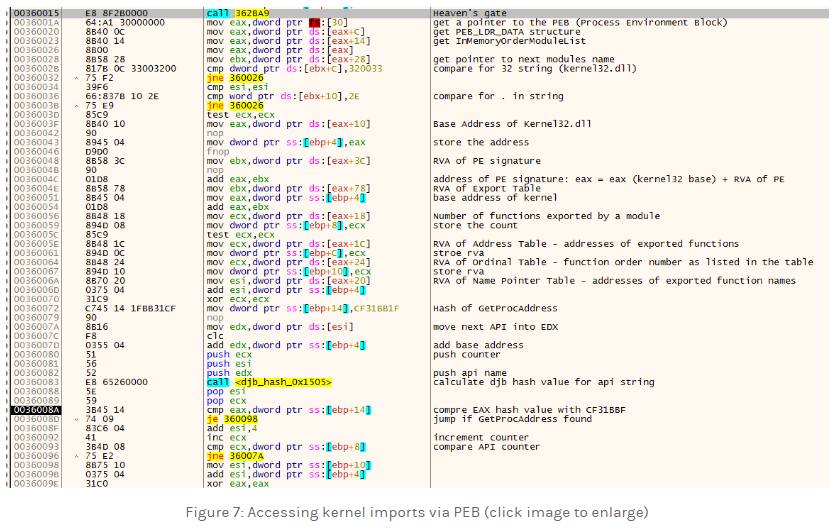This screenshot has height=529, width=837.
Task: Click comment "push api name"
Action: coord(470,373)
